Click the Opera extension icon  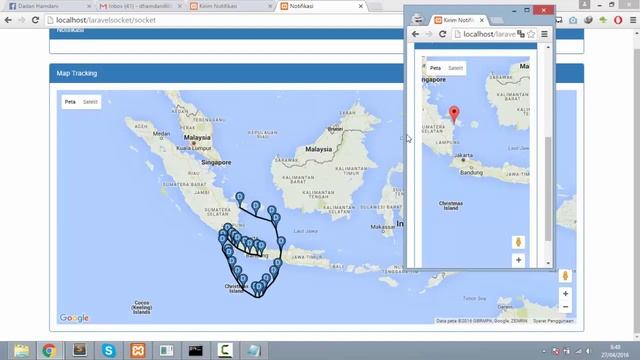[618, 20]
